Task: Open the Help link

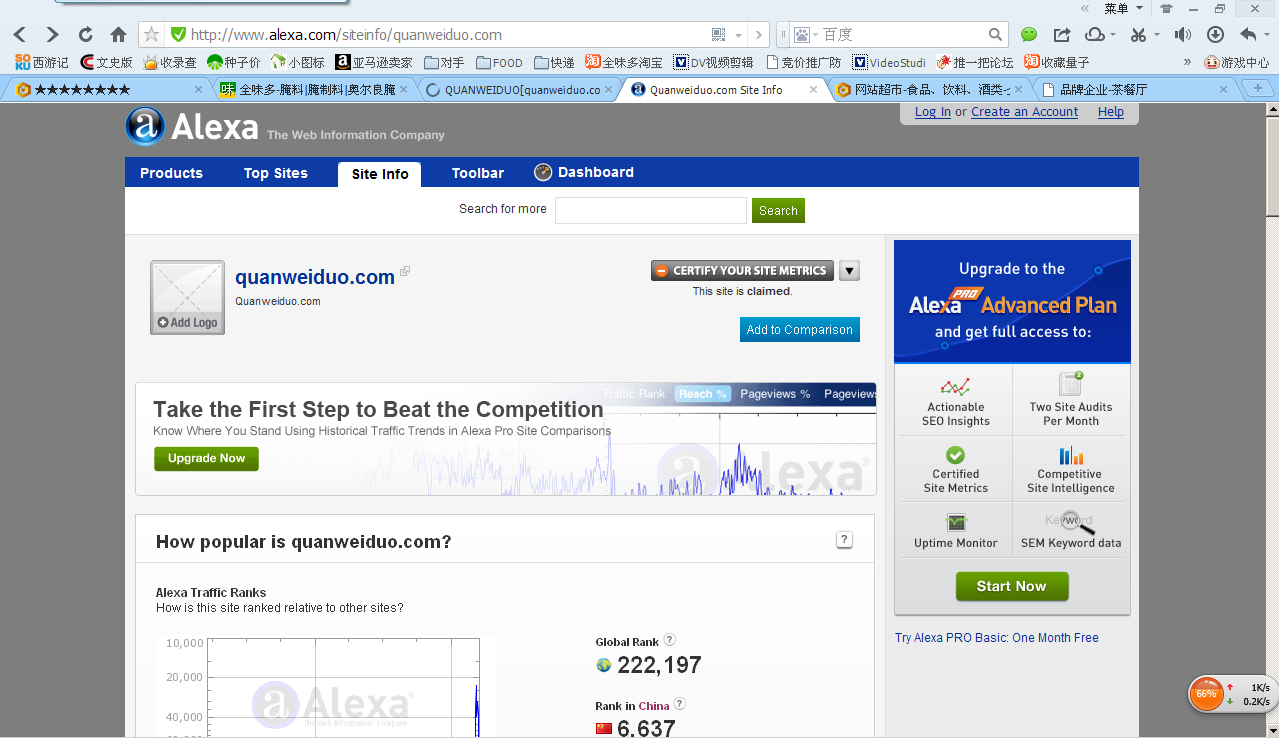Action: (1111, 112)
